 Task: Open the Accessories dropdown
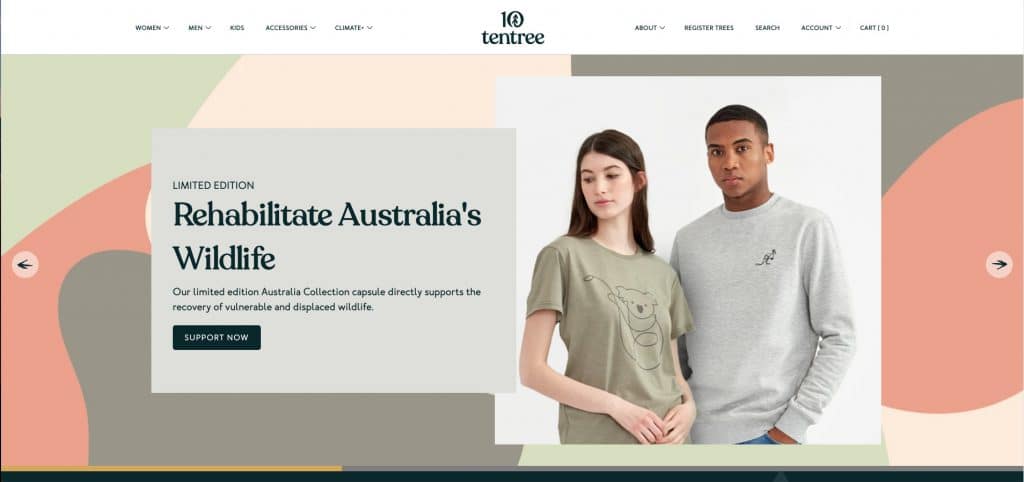291,28
